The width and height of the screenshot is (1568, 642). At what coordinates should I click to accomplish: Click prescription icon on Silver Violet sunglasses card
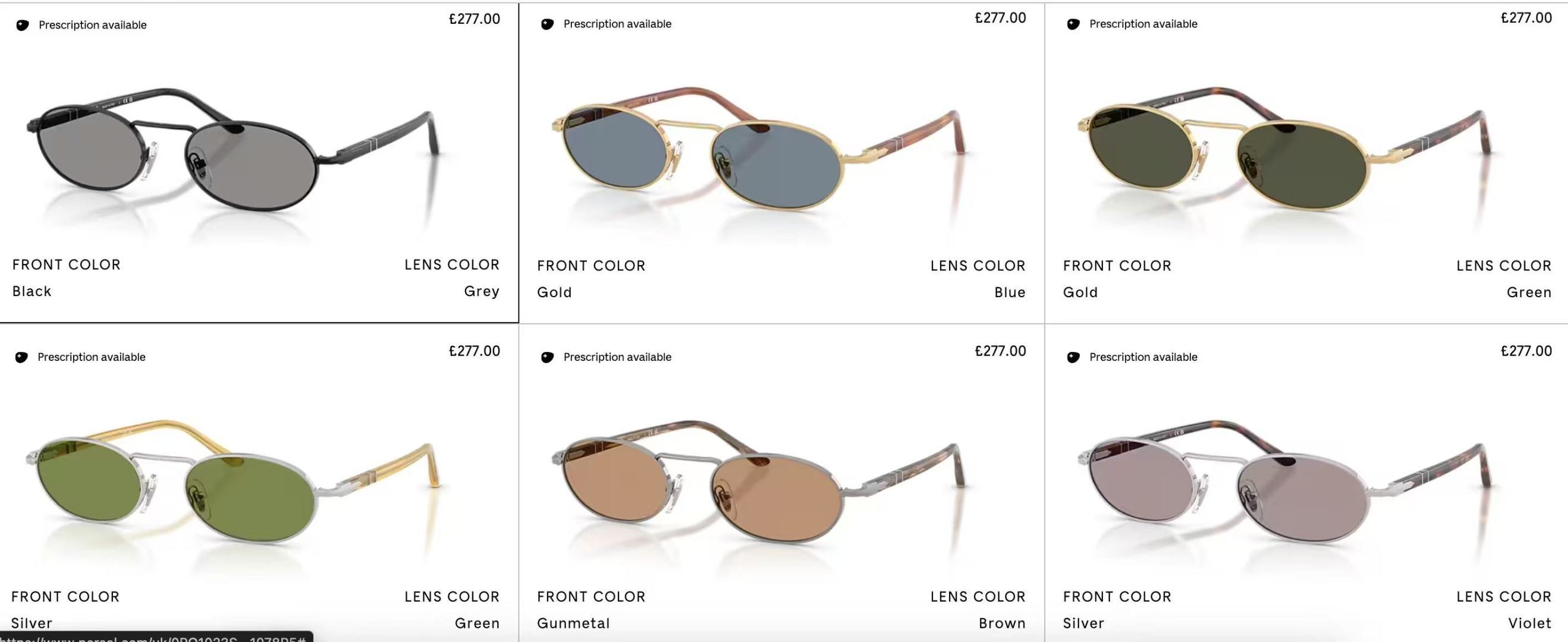1073,357
